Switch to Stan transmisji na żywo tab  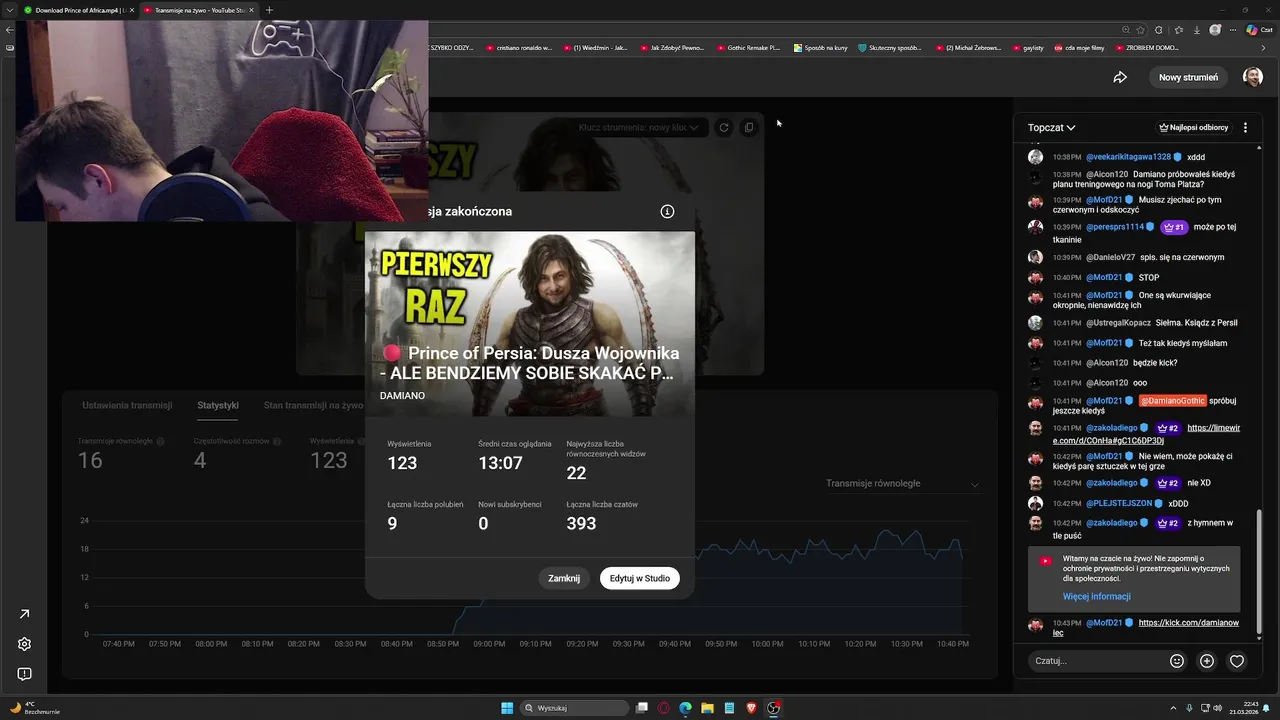click(x=313, y=405)
